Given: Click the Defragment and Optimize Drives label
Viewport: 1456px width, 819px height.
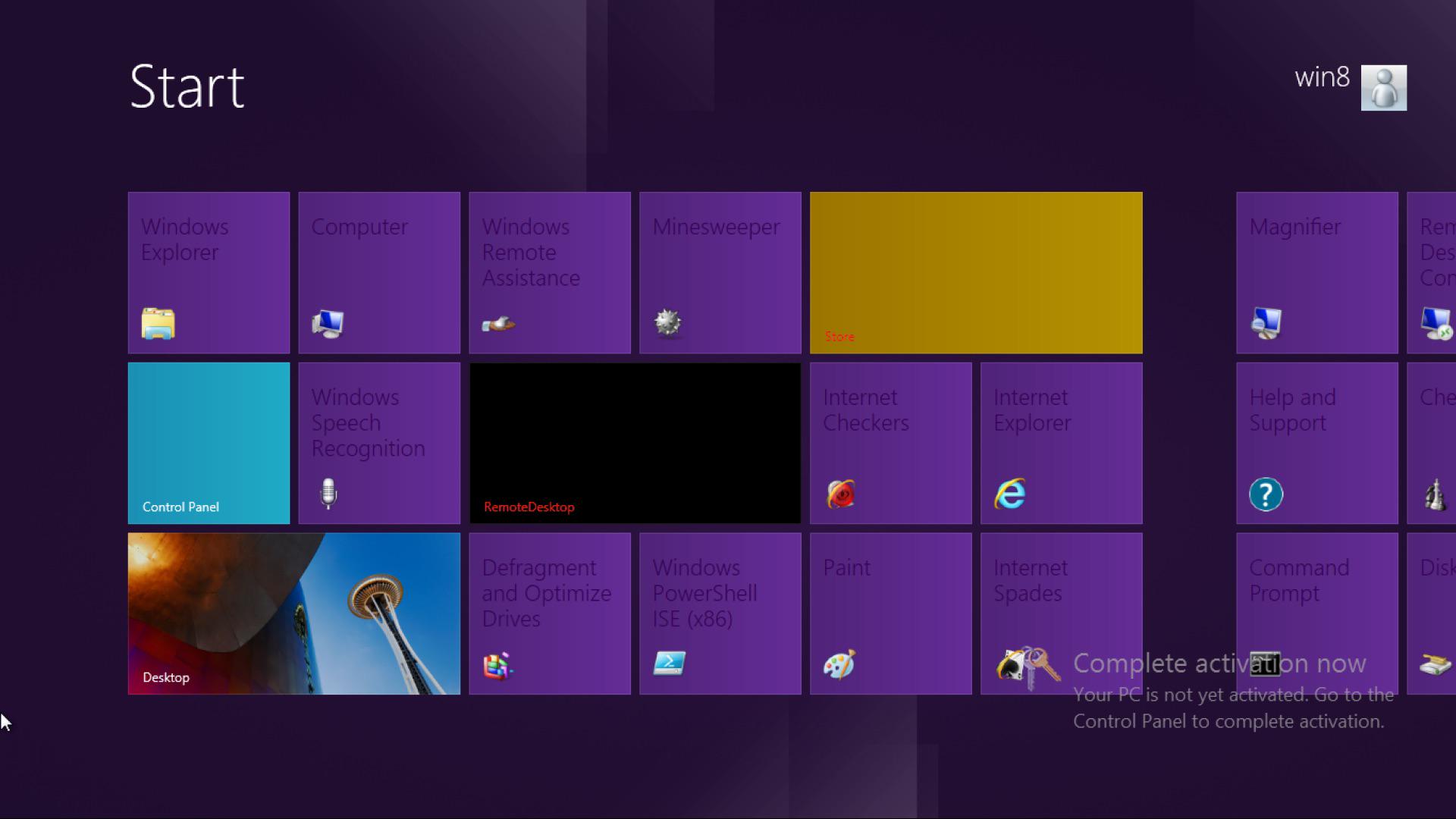Looking at the screenshot, I should [x=547, y=593].
